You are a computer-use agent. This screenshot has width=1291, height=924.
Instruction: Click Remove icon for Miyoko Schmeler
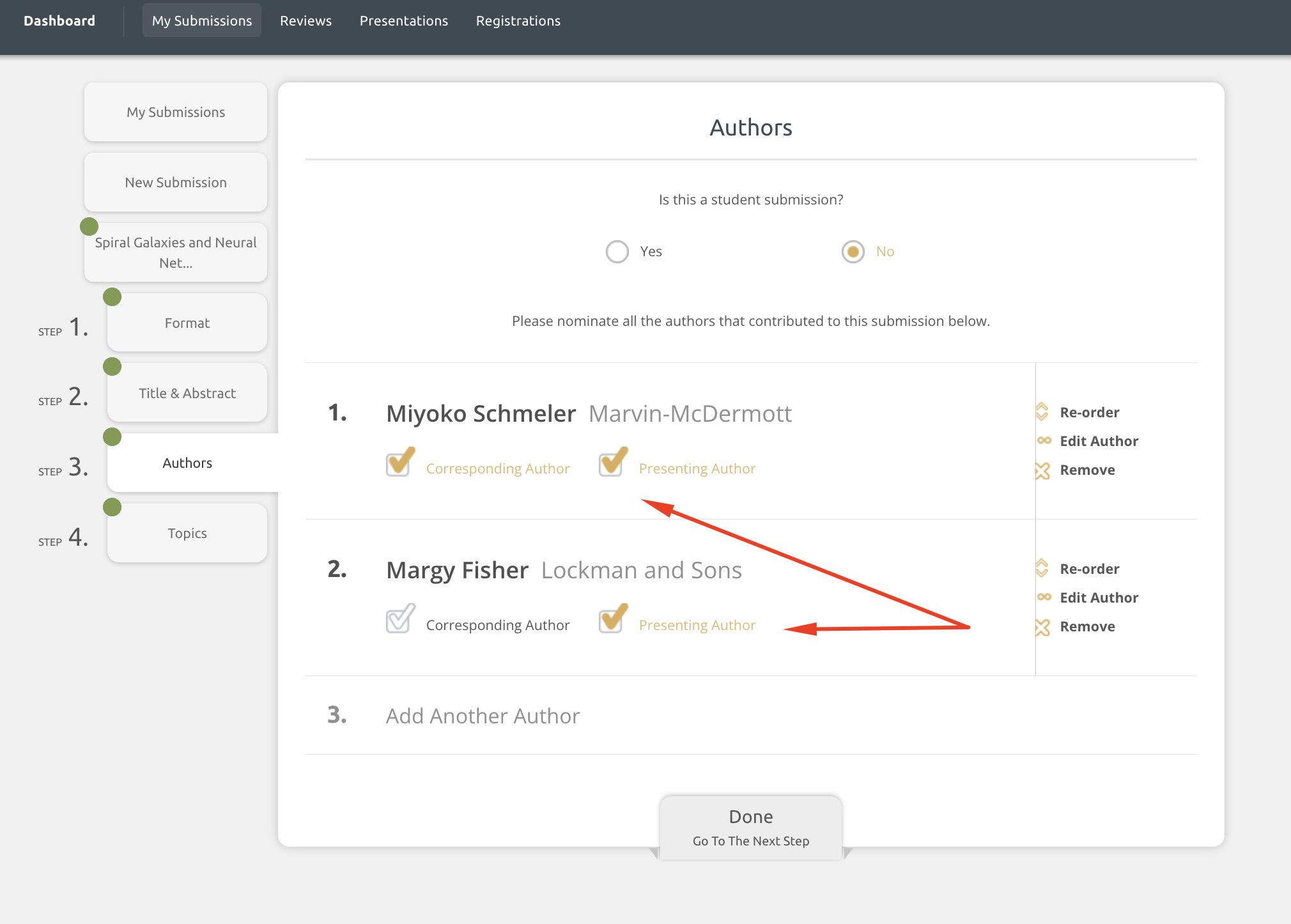coord(1042,470)
